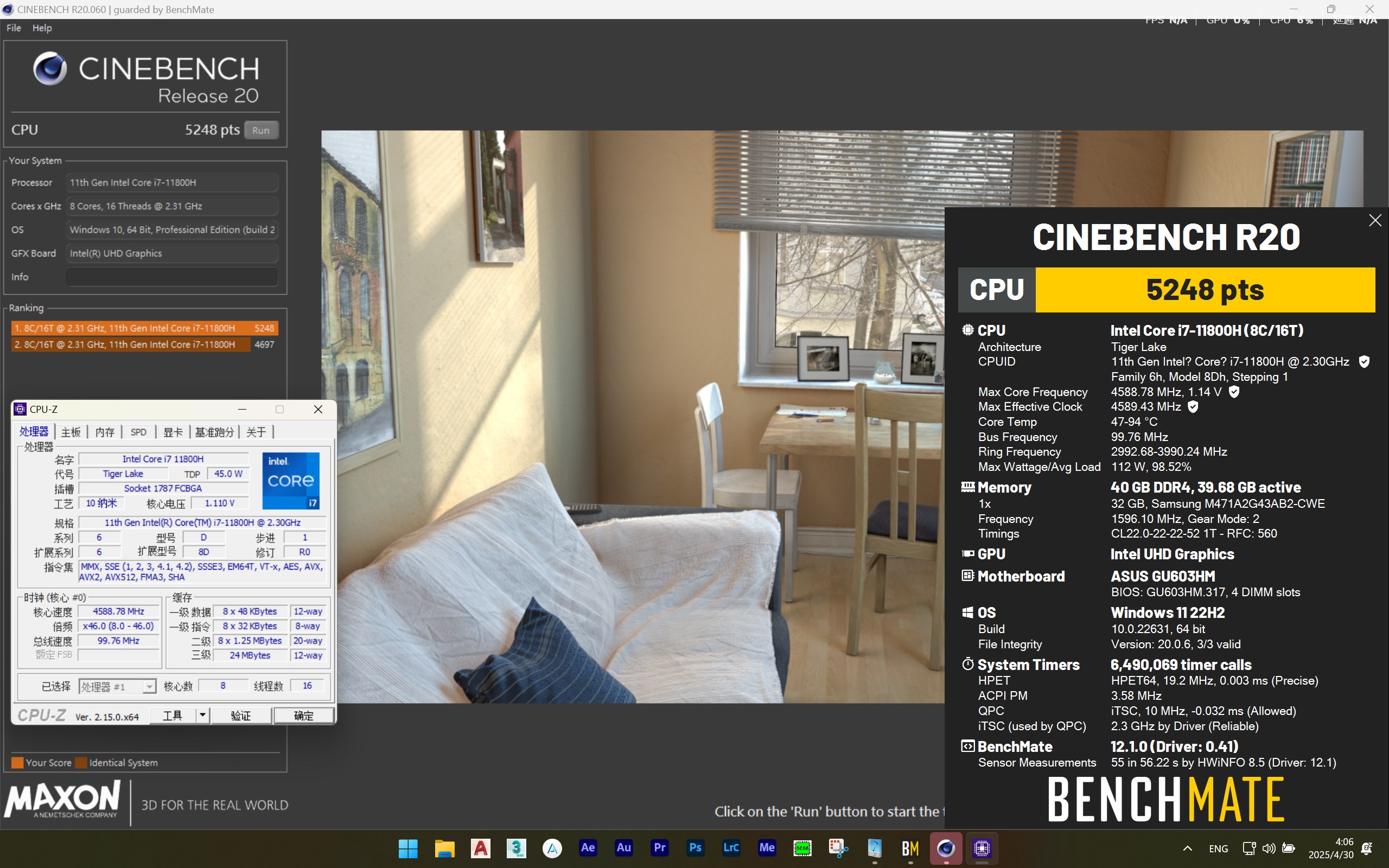Open the Cinebench File menu
Viewport: 1389px width, 868px height.
tap(14, 28)
